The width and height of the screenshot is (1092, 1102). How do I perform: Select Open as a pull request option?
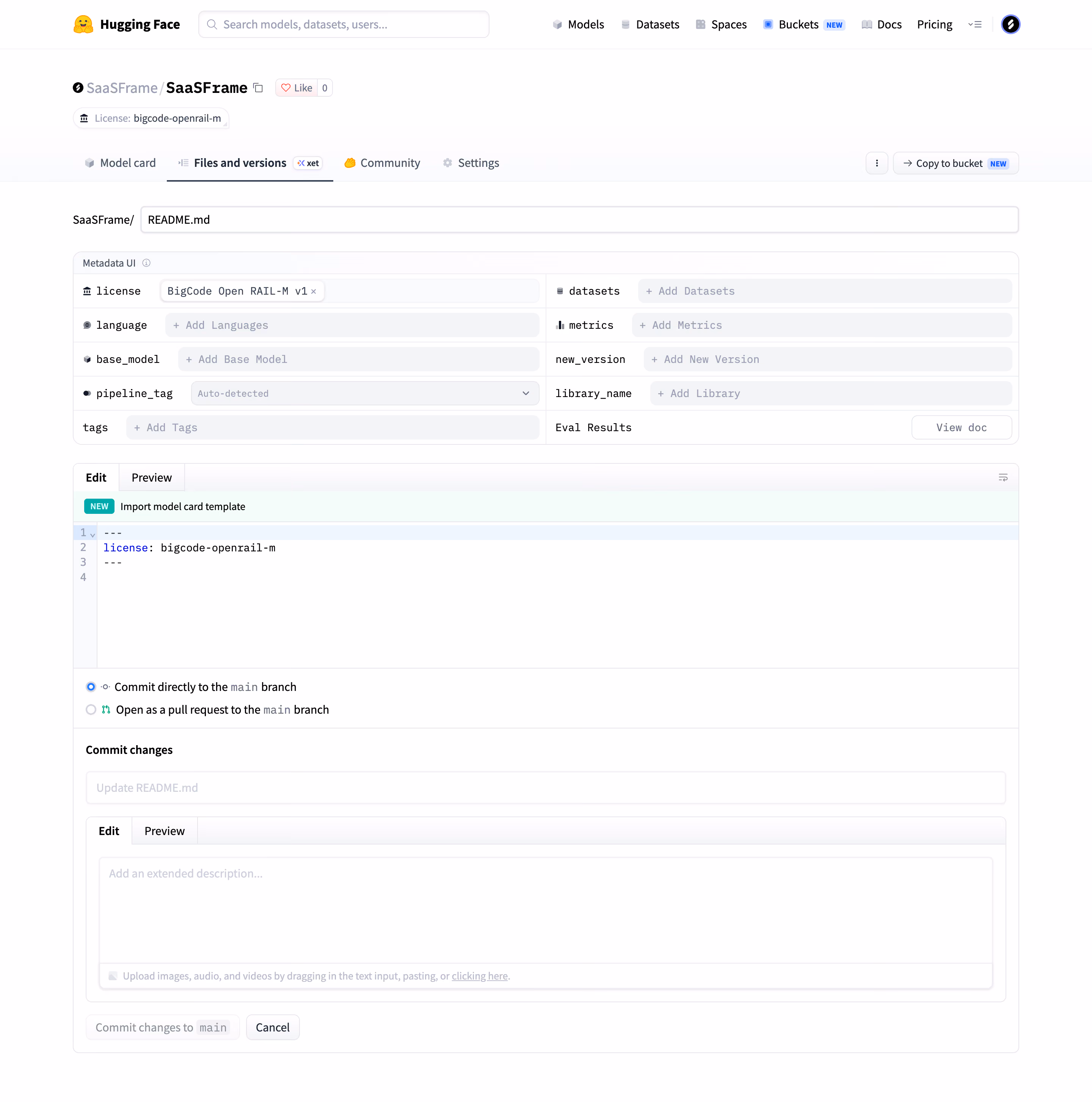click(91, 710)
